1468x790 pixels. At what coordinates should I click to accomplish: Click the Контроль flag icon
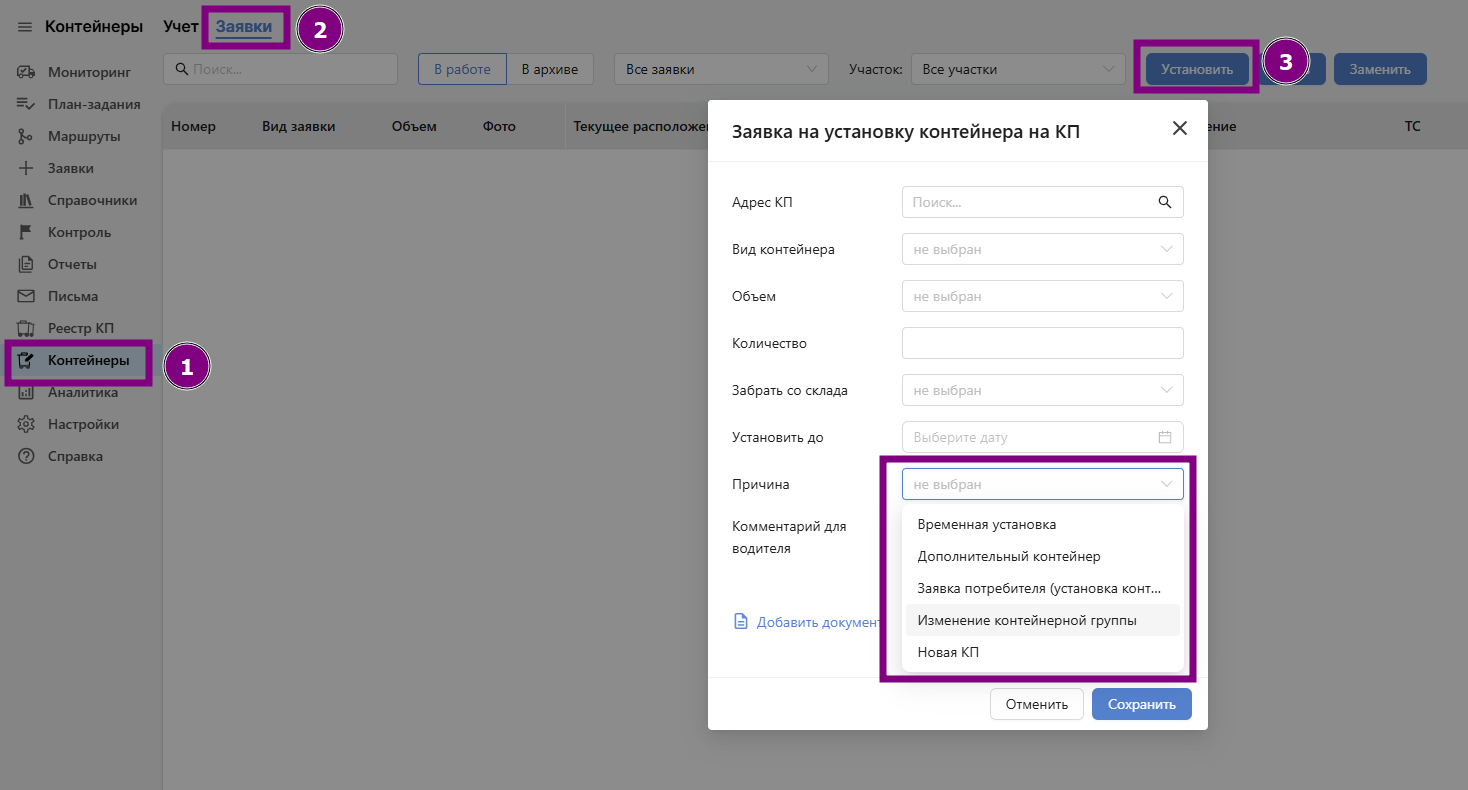click(x=27, y=232)
